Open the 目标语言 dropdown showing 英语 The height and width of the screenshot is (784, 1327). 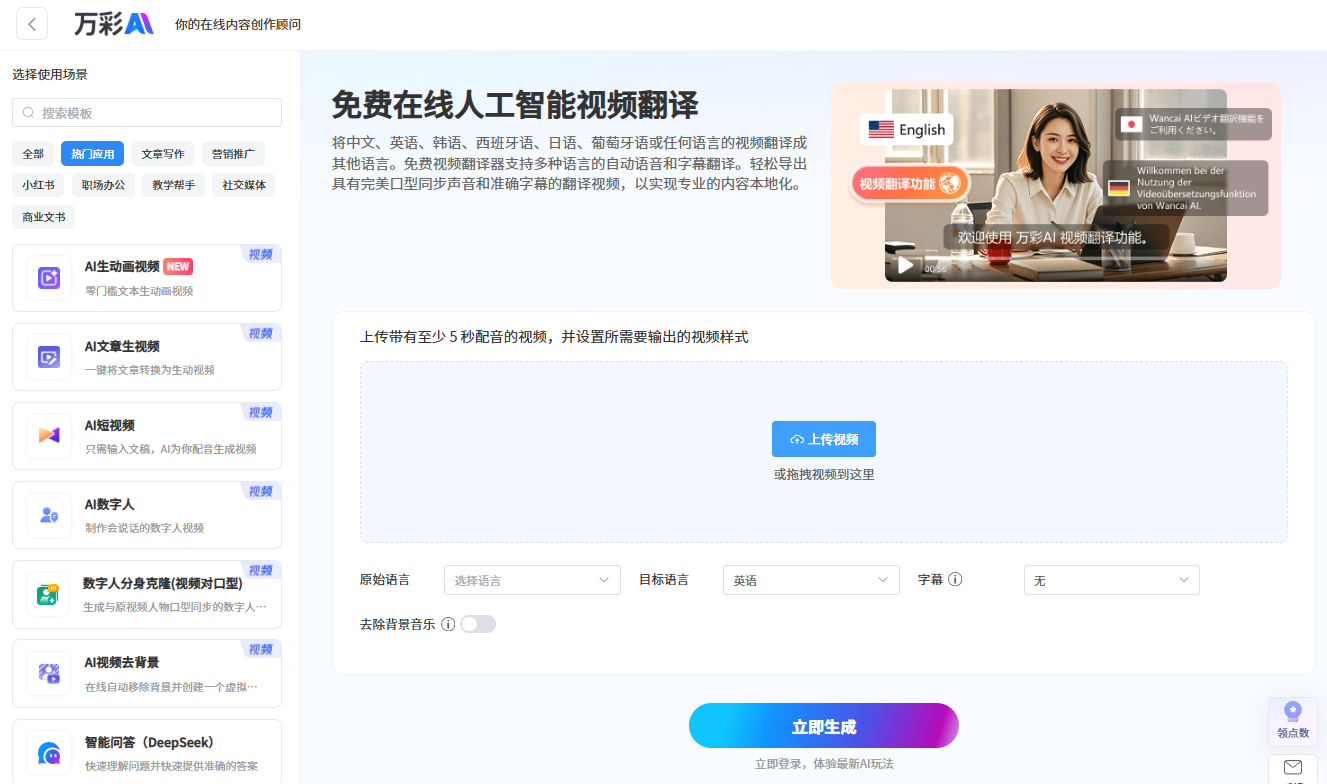811,580
